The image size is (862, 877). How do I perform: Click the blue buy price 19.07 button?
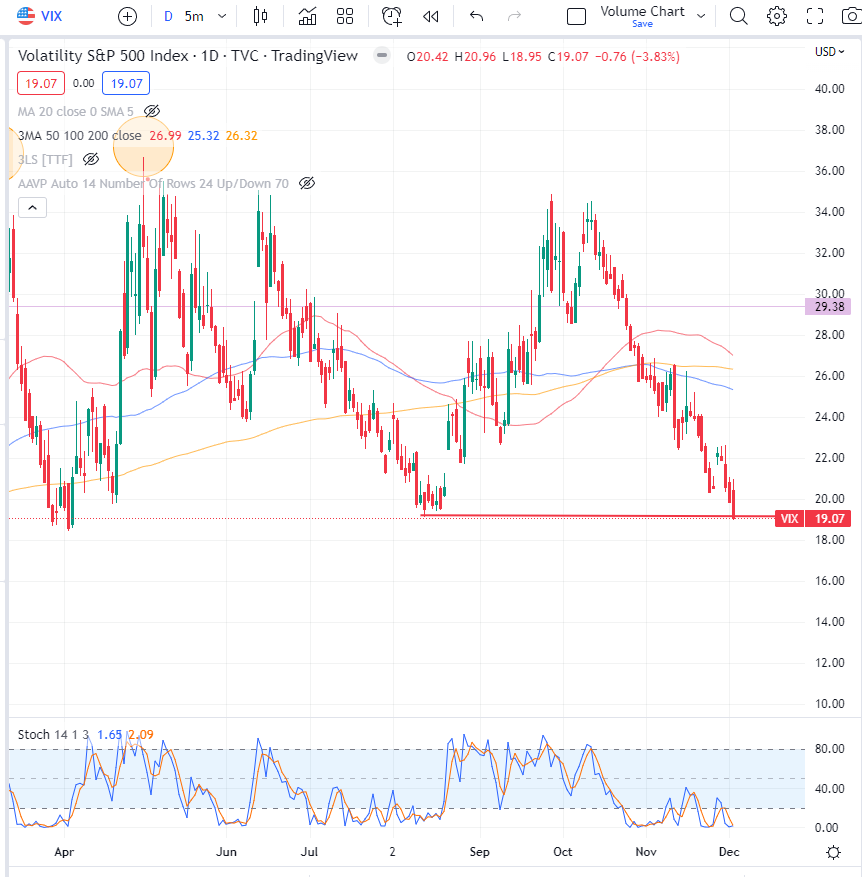(x=126, y=83)
